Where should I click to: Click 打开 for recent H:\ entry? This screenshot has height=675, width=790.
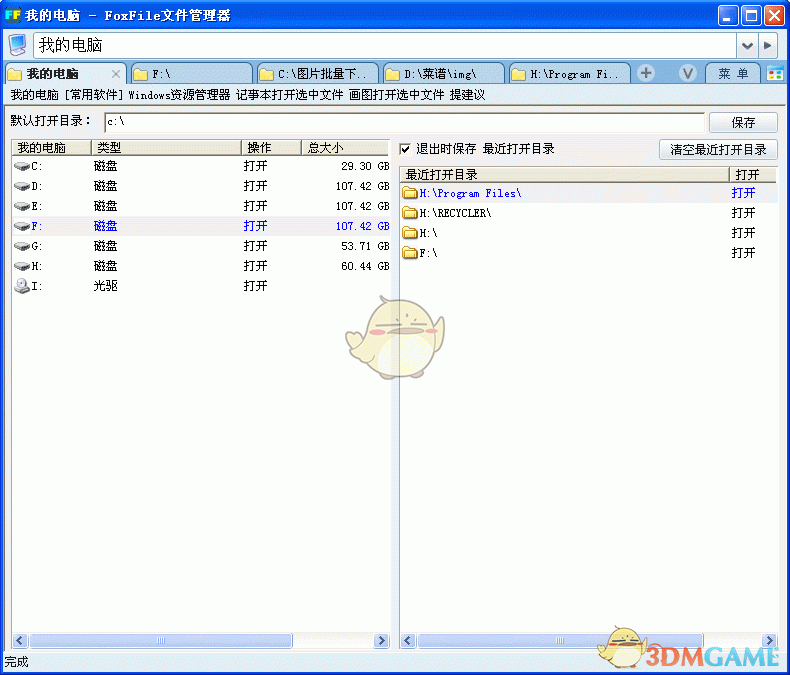pyautogui.click(x=743, y=233)
